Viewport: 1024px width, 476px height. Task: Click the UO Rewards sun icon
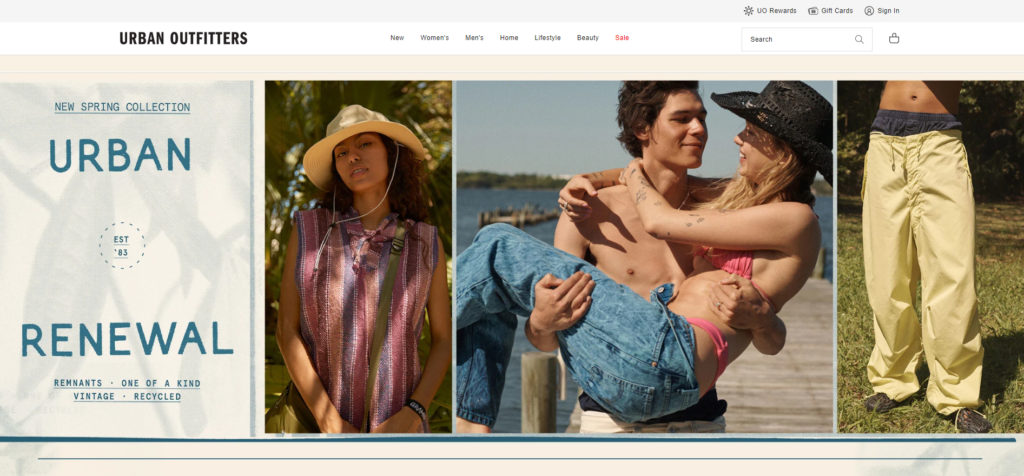[748, 10]
